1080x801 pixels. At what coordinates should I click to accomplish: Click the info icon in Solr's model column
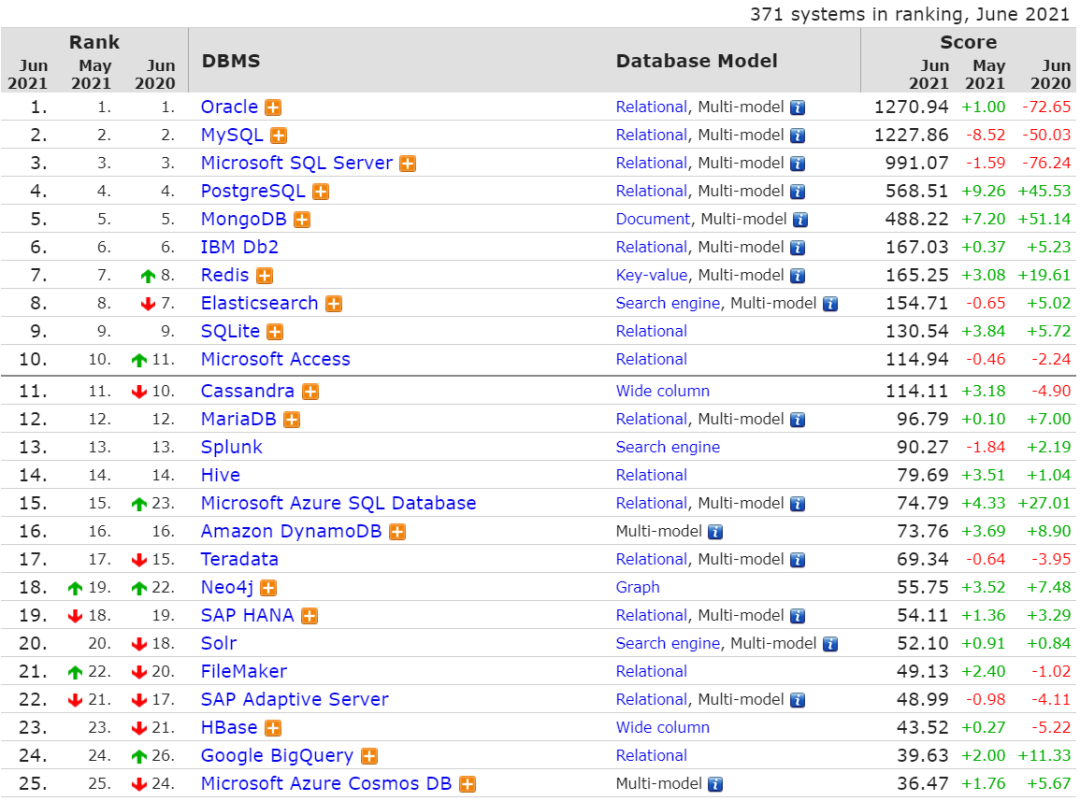(x=831, y=644)
